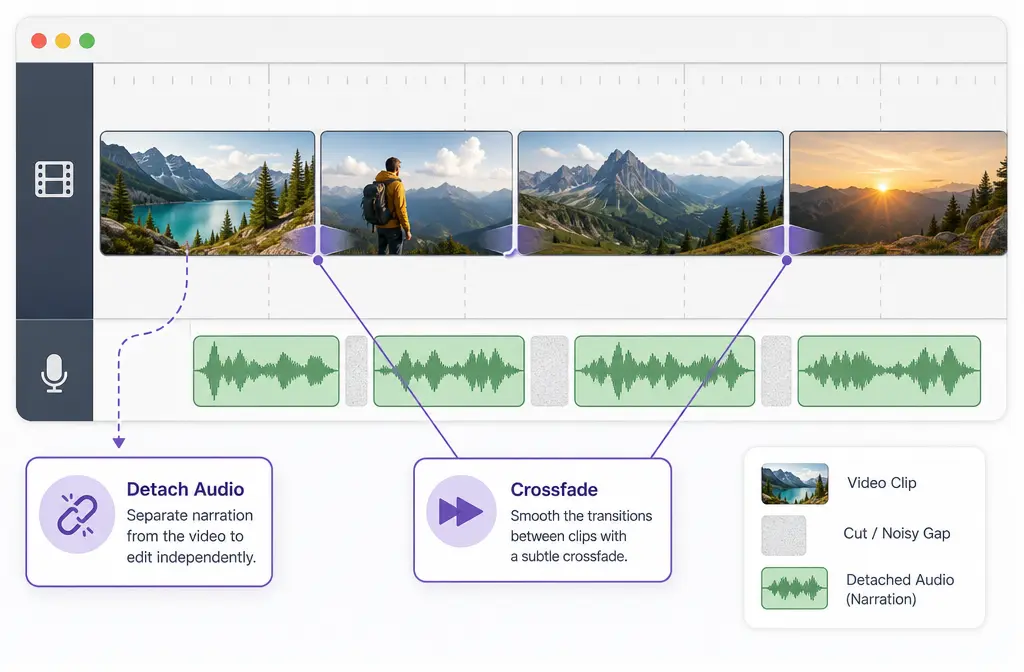
Task: Click the 'Detached Audio (Narration)' legend label
Action: pos(900,589)
